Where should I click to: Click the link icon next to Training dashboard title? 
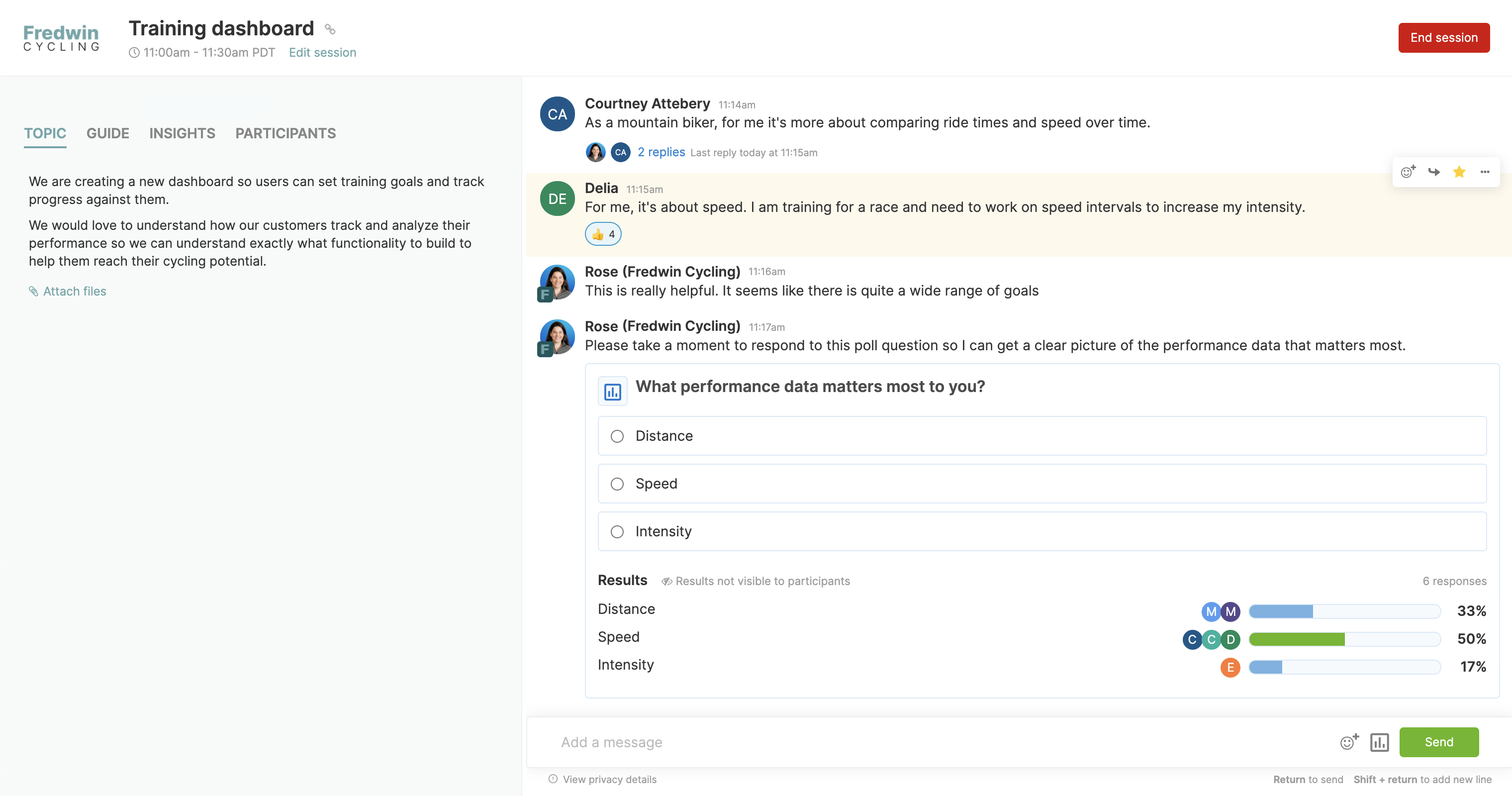click(x=329, y=29)
